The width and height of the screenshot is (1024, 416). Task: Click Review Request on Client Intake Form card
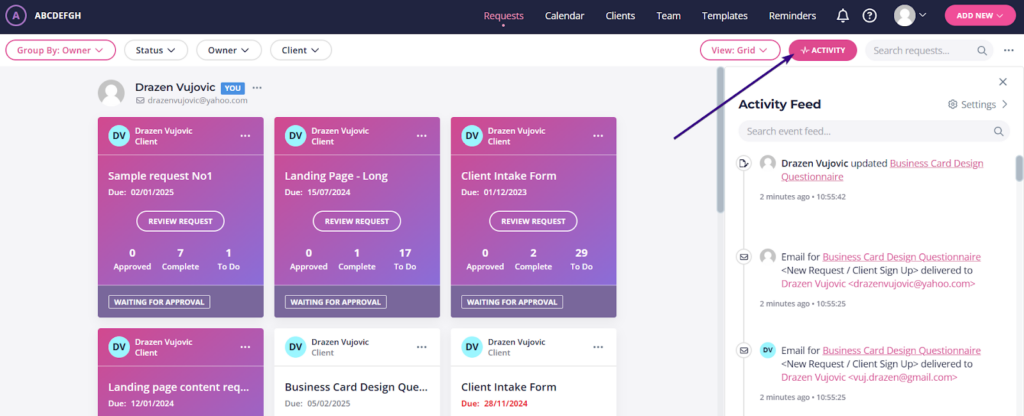tap(533, 221)
